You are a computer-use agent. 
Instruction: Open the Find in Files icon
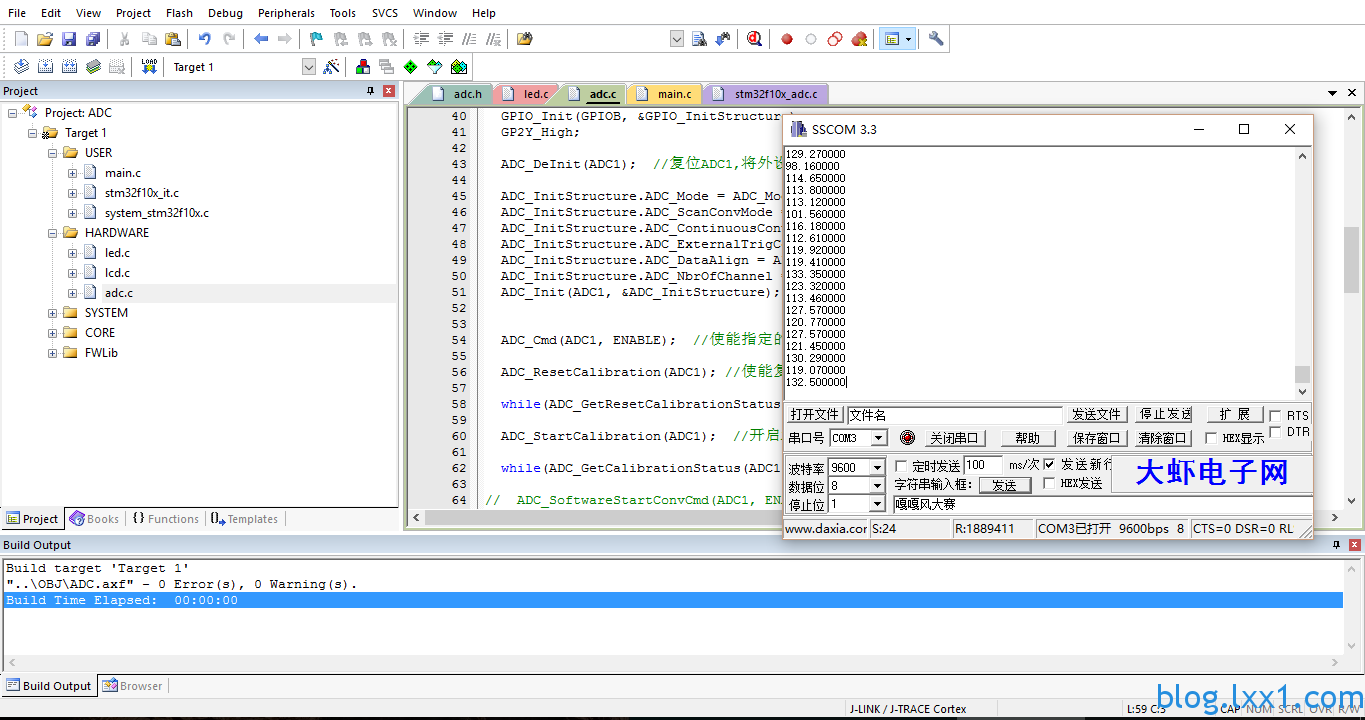[699, 39]
